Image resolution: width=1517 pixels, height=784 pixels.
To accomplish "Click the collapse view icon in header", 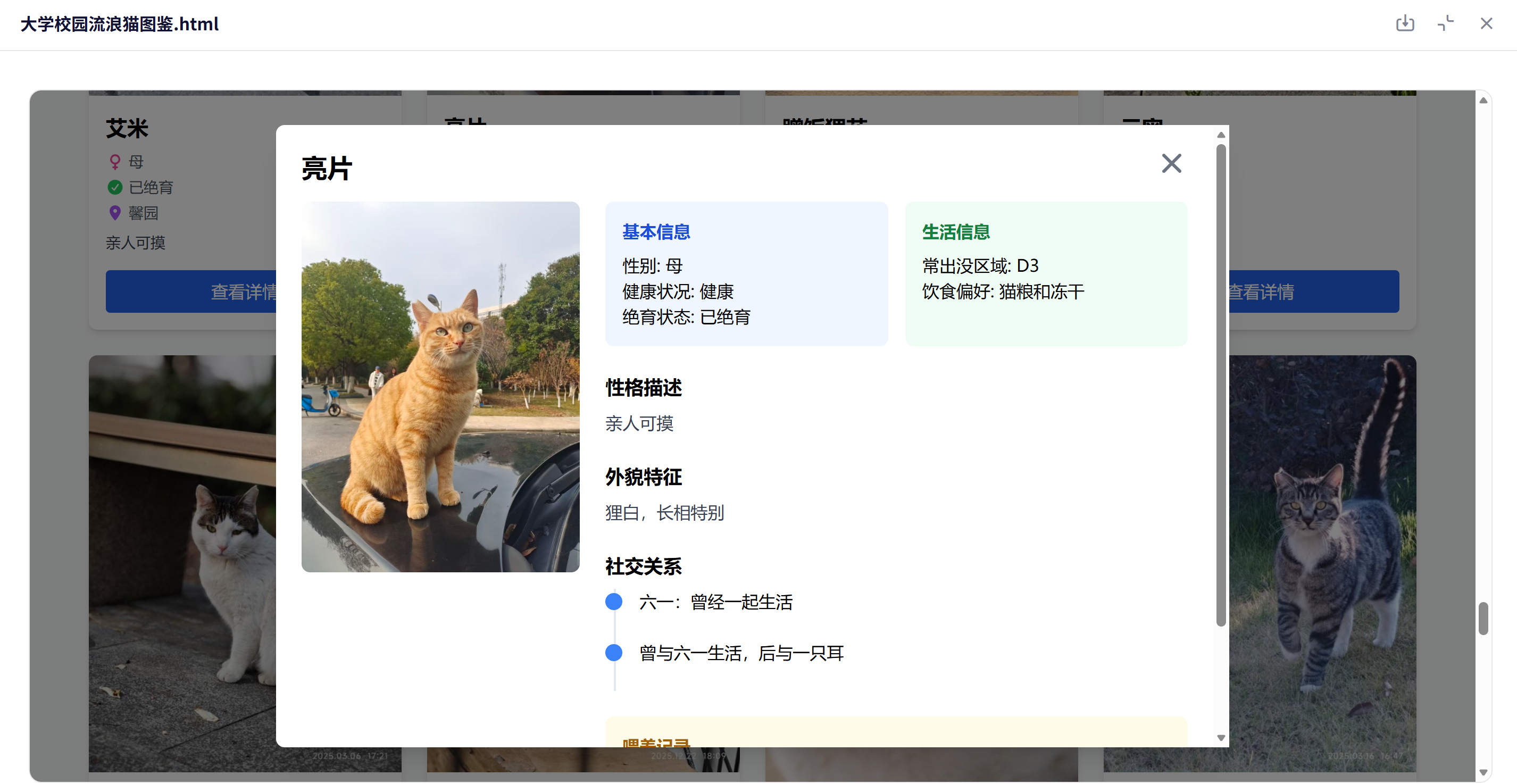I will [x=1445, y=23].
